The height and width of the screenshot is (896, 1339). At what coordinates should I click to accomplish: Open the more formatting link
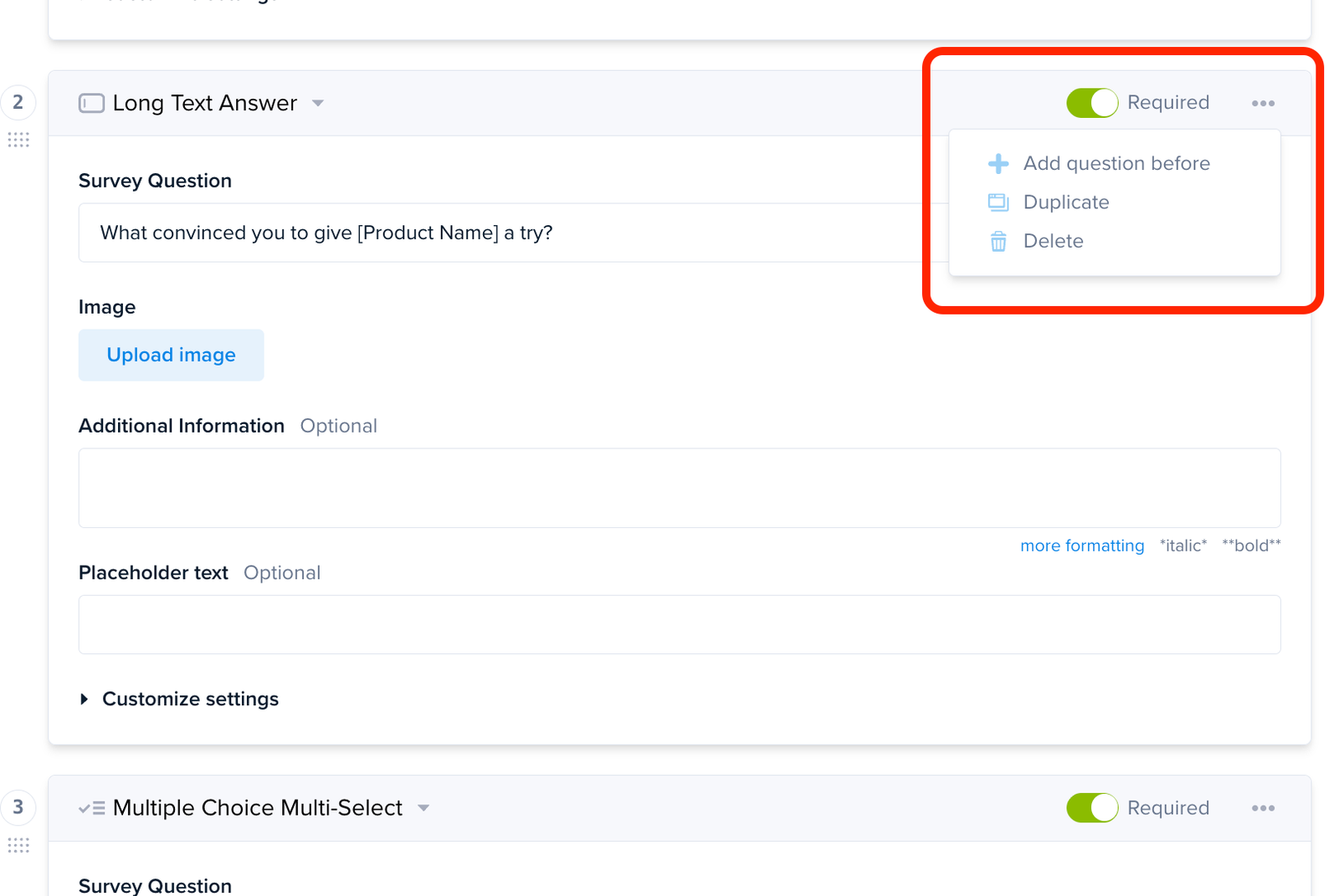pos(1082,545)
